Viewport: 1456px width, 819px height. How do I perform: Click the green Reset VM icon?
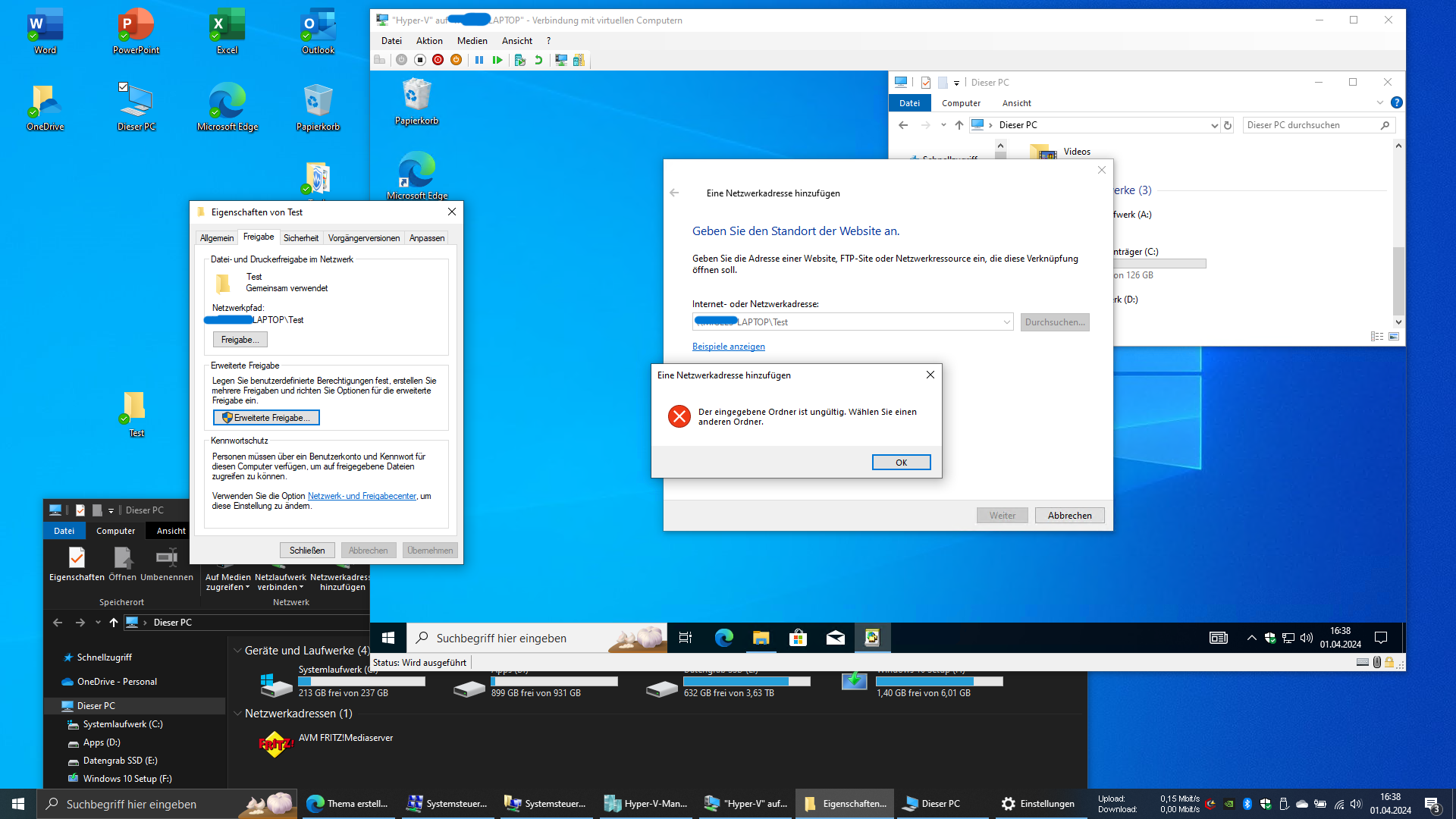pos(497,60)
